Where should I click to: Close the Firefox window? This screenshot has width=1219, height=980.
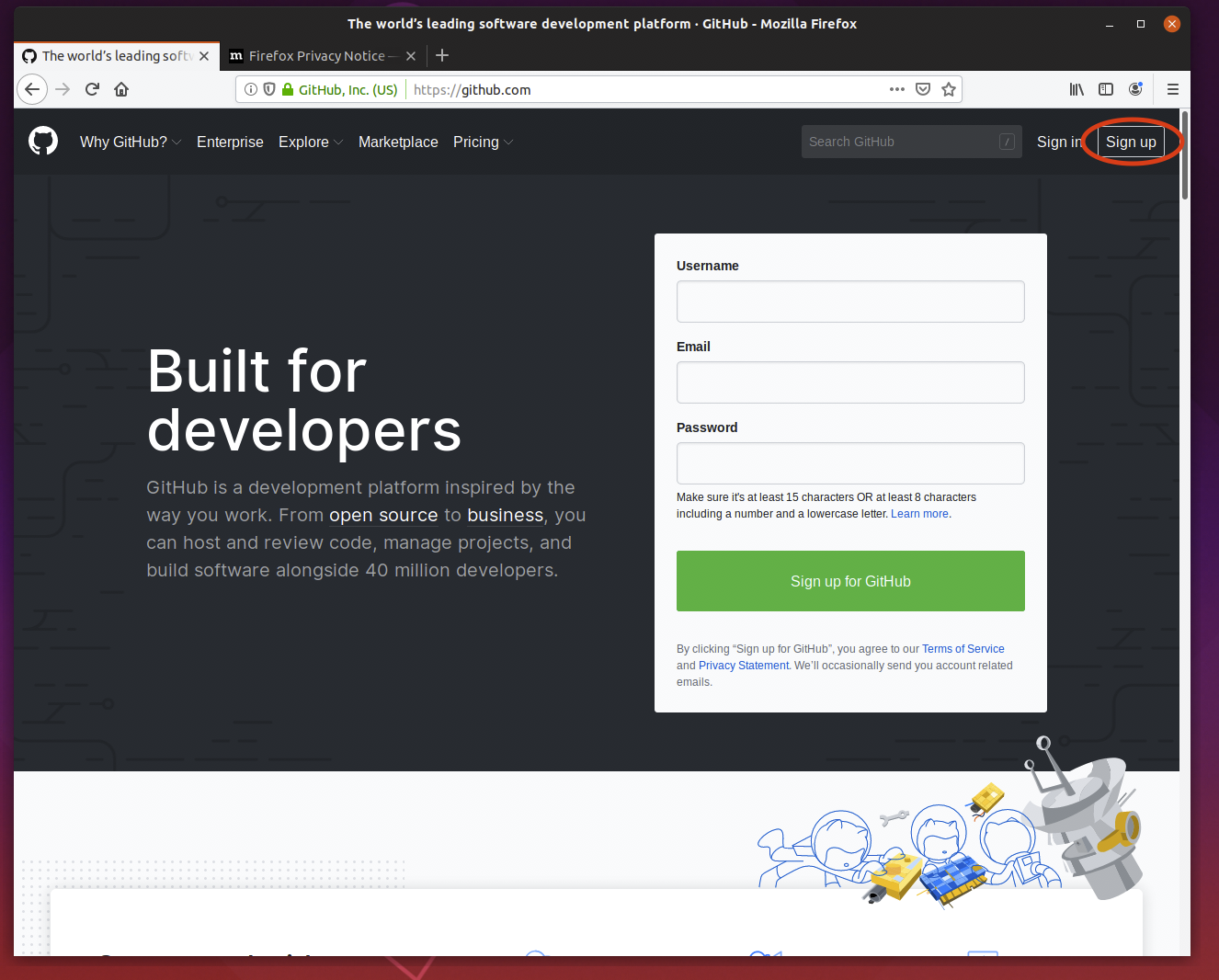(1172, 24)
